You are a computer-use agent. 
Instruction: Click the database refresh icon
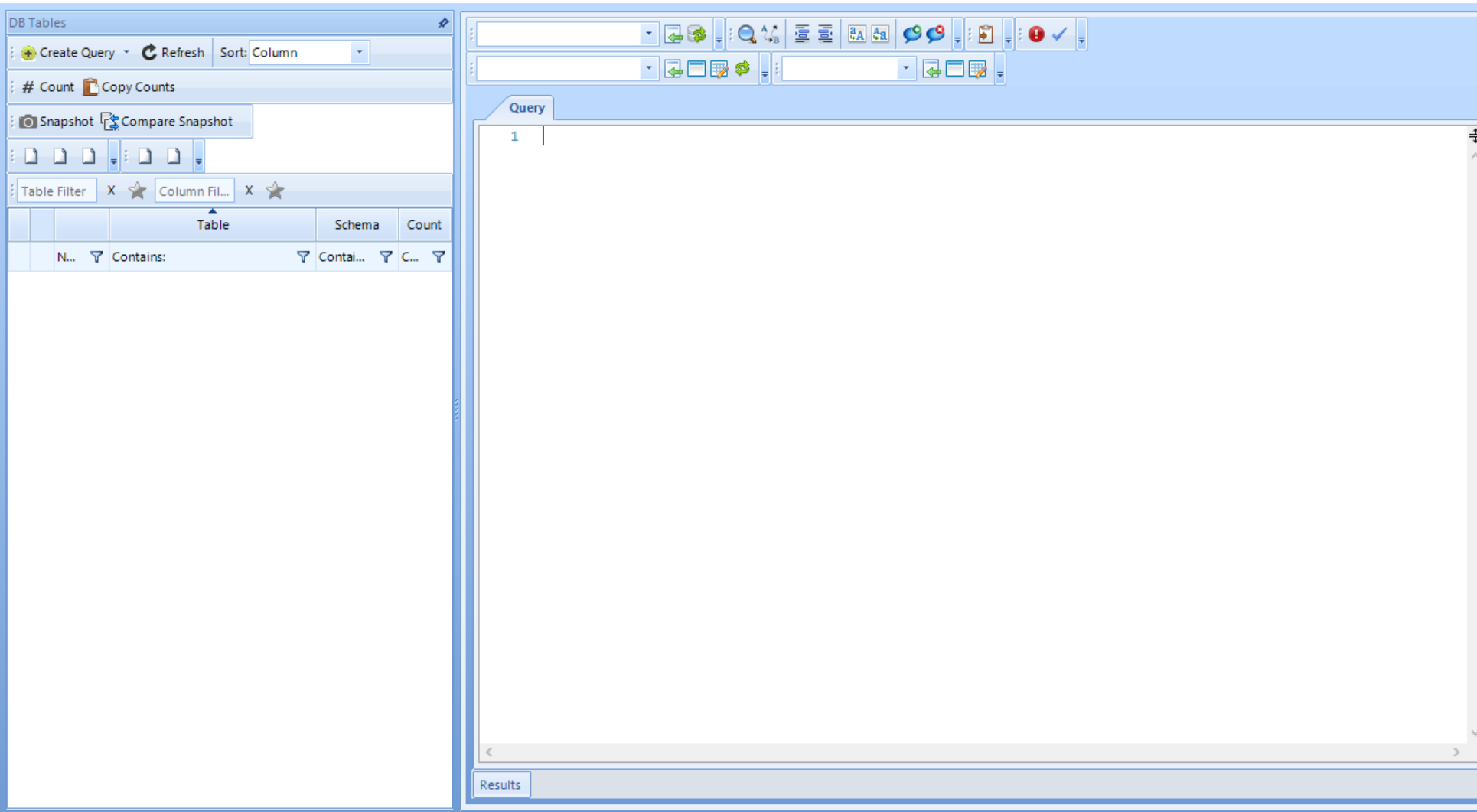pyautogui.click(x=697, y=34)
